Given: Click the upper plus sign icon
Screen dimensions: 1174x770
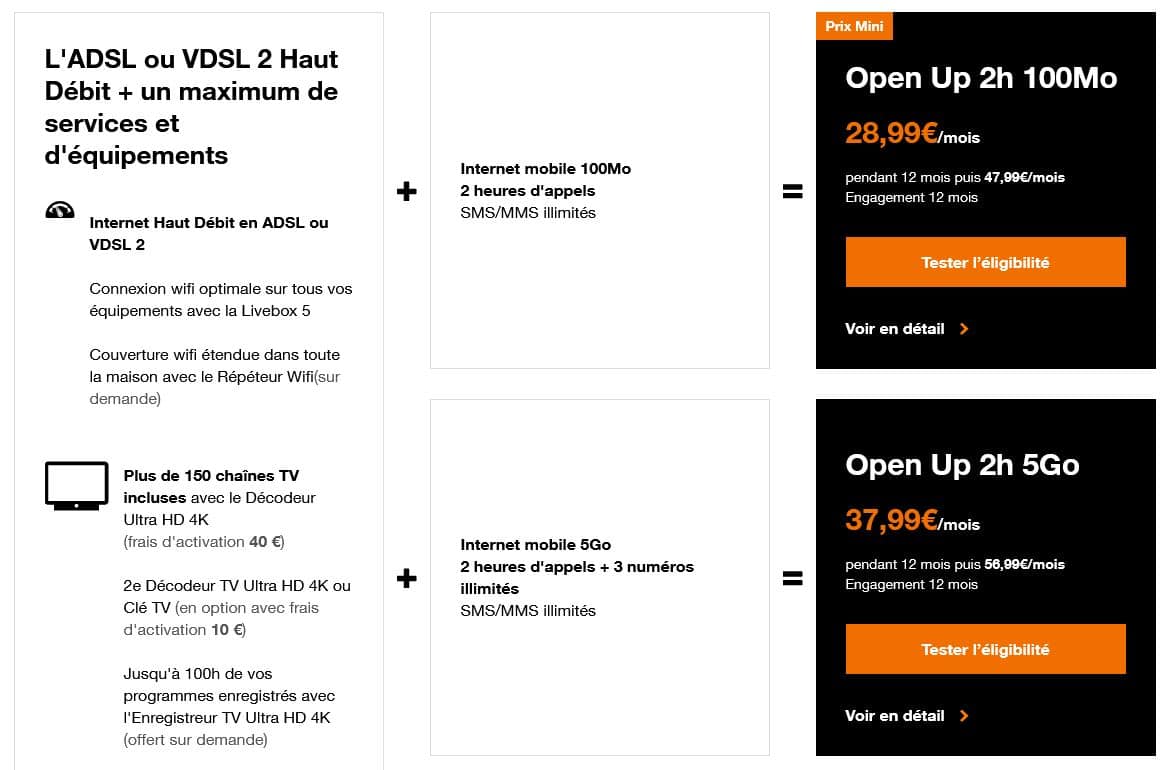Looking at the screenshot, I should tap(406, 191).
